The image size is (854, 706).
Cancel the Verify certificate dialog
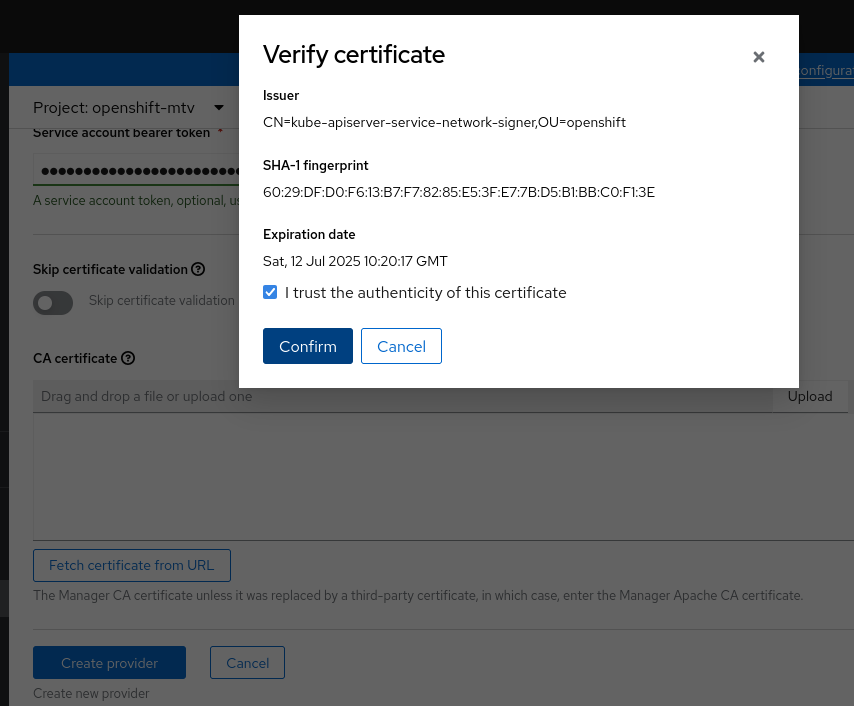pyautogui.click(x=401, y=346)
